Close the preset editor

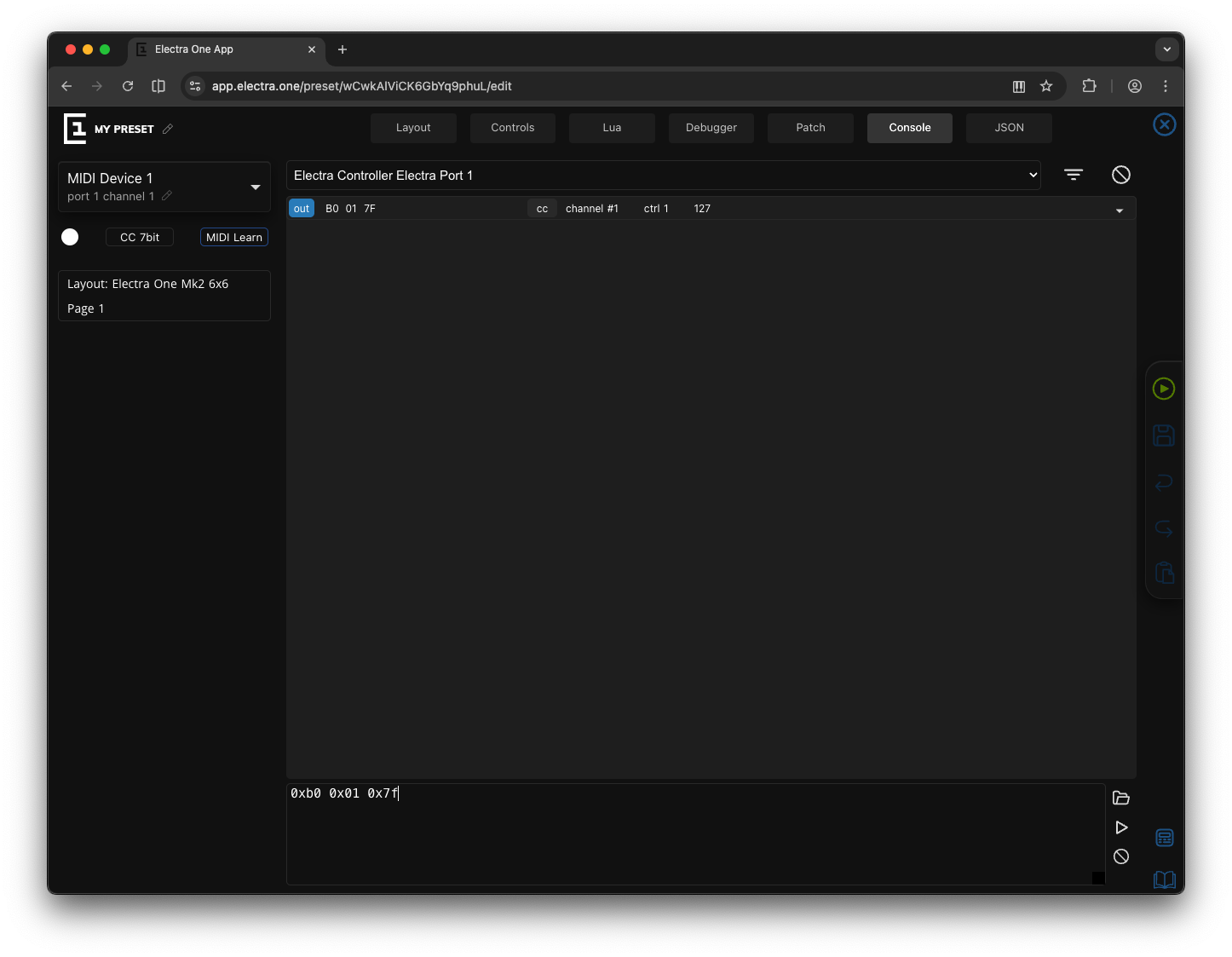(x=1164, y=124)
